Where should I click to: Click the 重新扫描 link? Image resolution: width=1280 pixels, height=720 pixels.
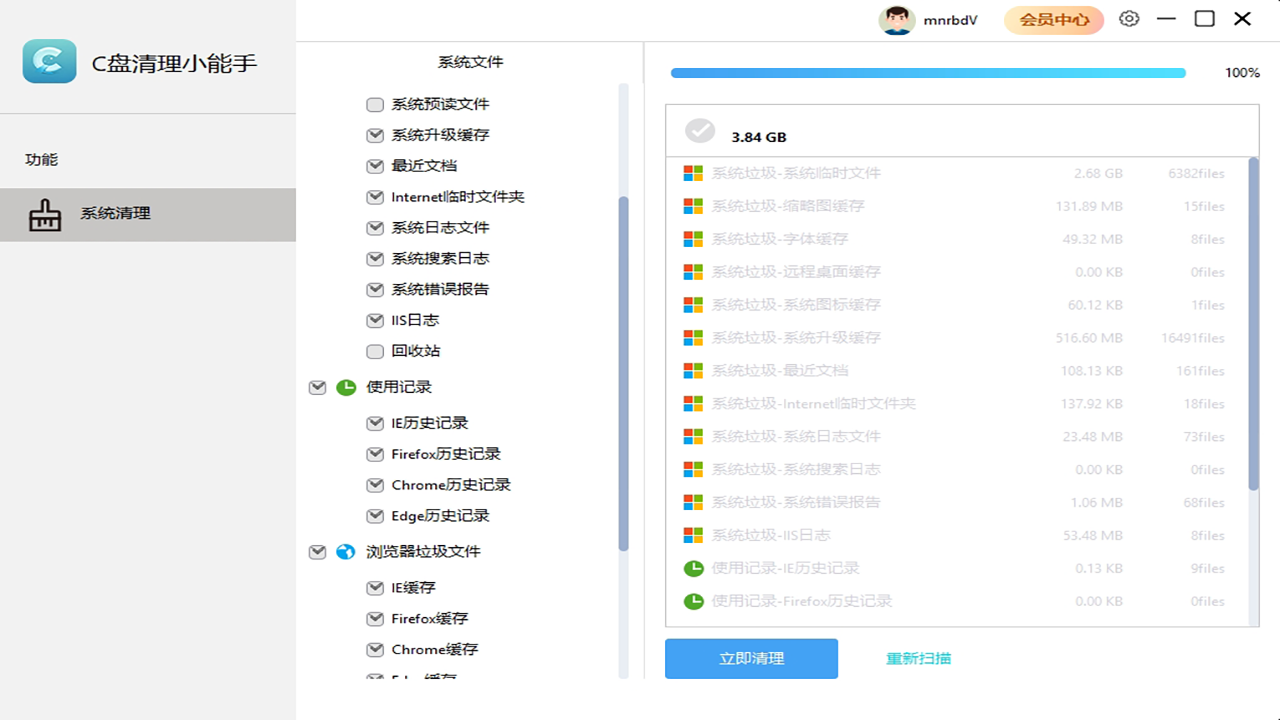pyautogui.click(x=917, y=658)
